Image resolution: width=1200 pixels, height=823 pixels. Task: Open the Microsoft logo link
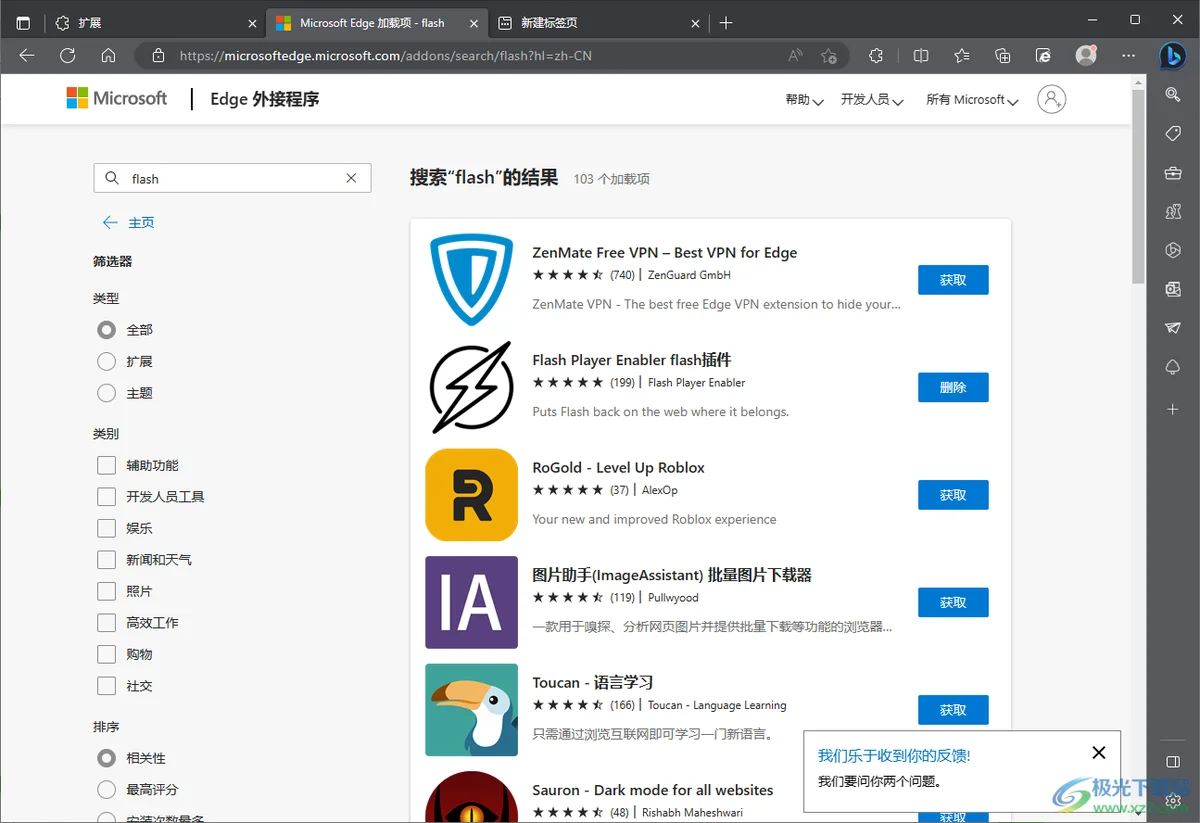(117, 98)
